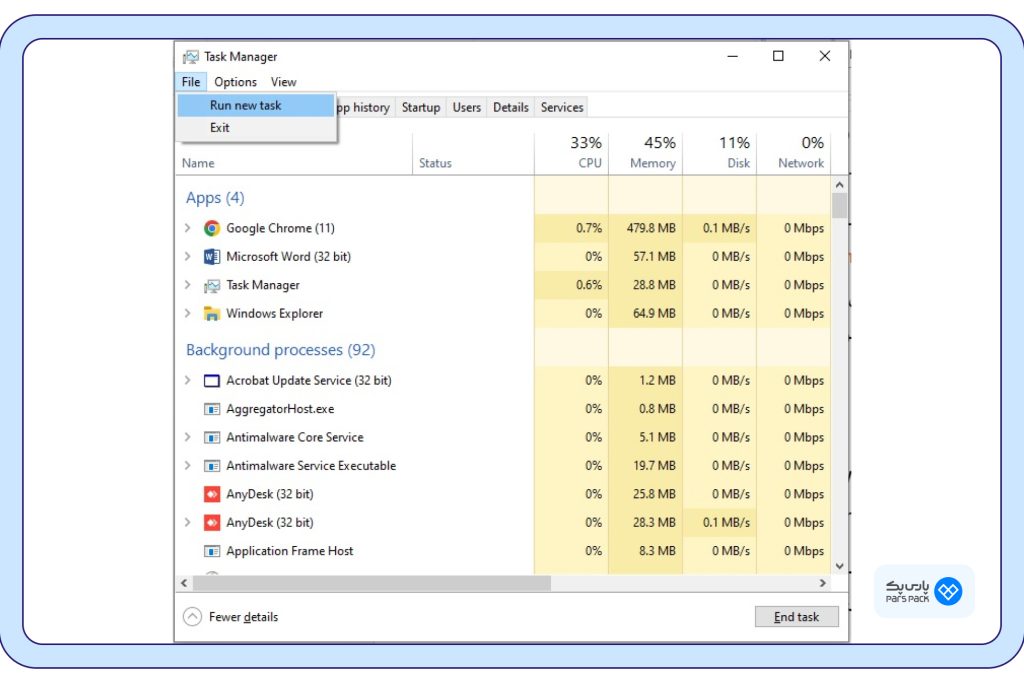The height and width of the screenshot is (683, 1024).
Task: Expand the Google Chrome process group
Action: click(187, 228)
